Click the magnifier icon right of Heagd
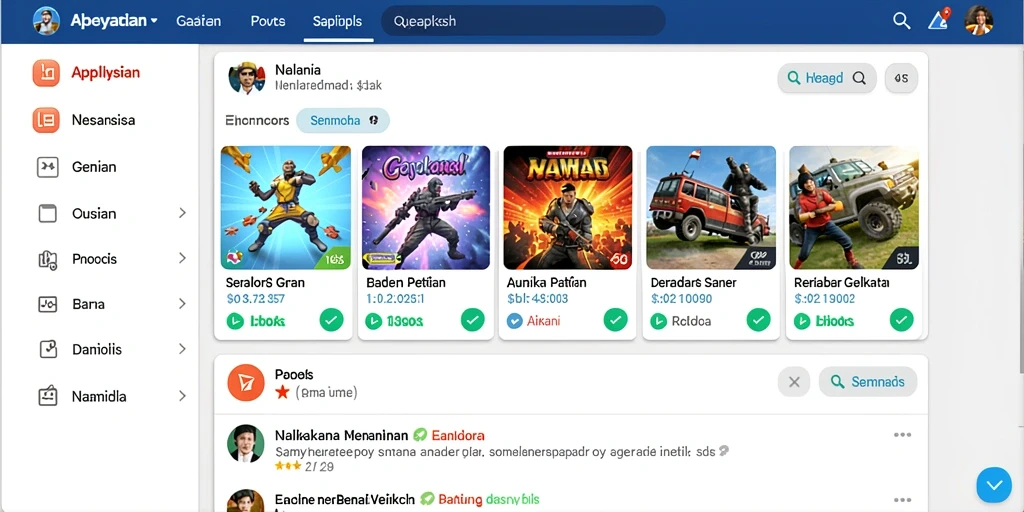The height and width of the screenshot is (512, 1024). tap(859, 78)
